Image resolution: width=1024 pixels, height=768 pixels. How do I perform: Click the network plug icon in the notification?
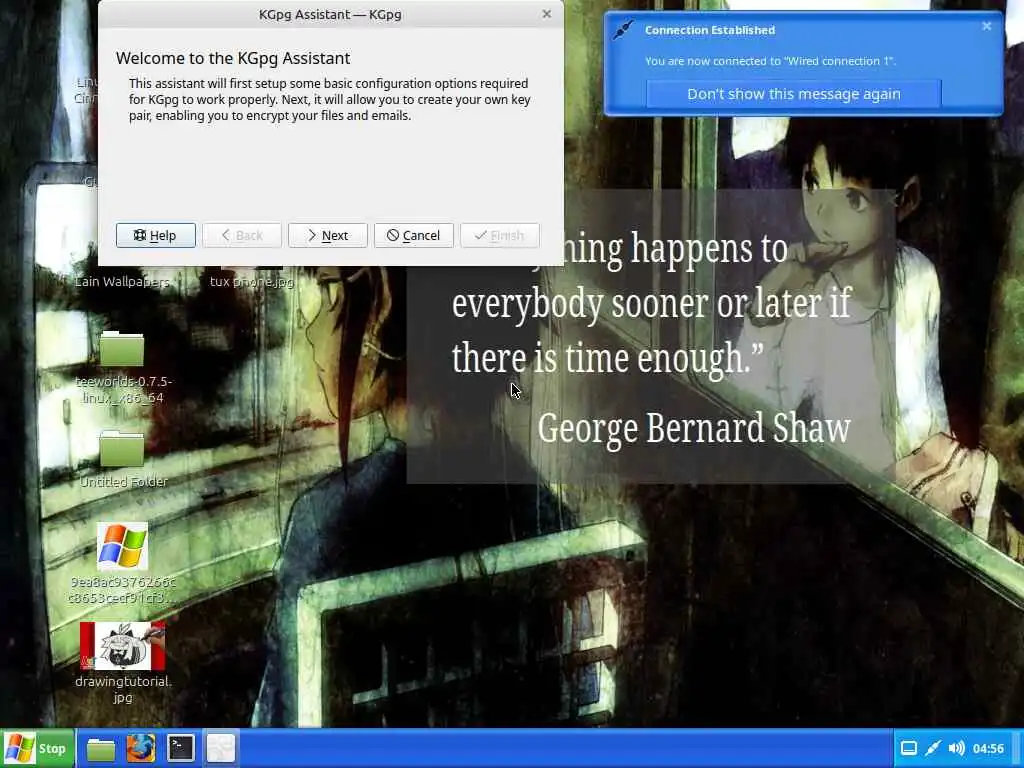[x=623, y=30]
